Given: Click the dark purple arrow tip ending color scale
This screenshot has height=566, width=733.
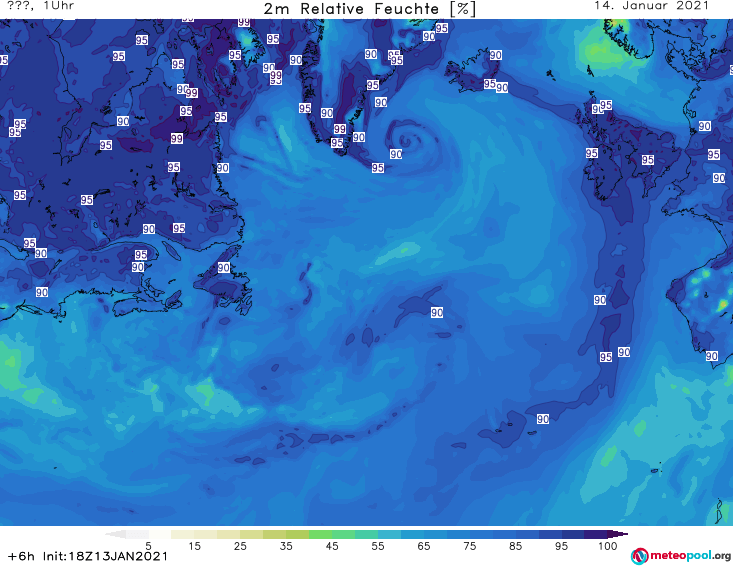Looking at the screenshot, I should (x=620, y=534).
